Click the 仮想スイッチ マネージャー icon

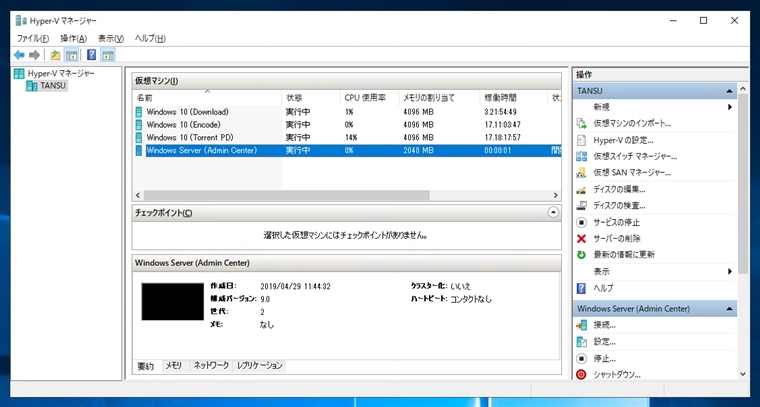582,157
